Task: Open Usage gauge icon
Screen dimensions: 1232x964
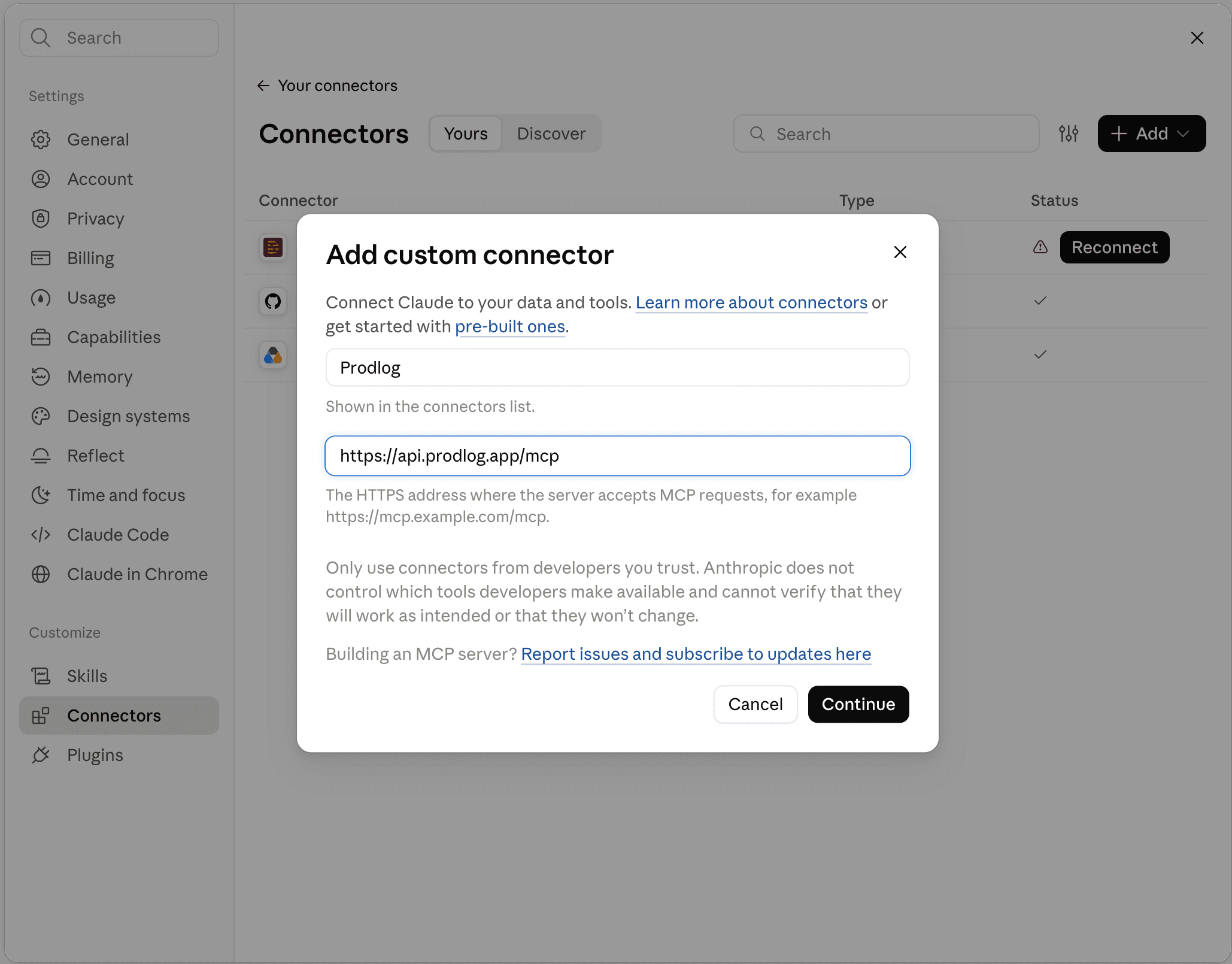Action: (41, 298)
